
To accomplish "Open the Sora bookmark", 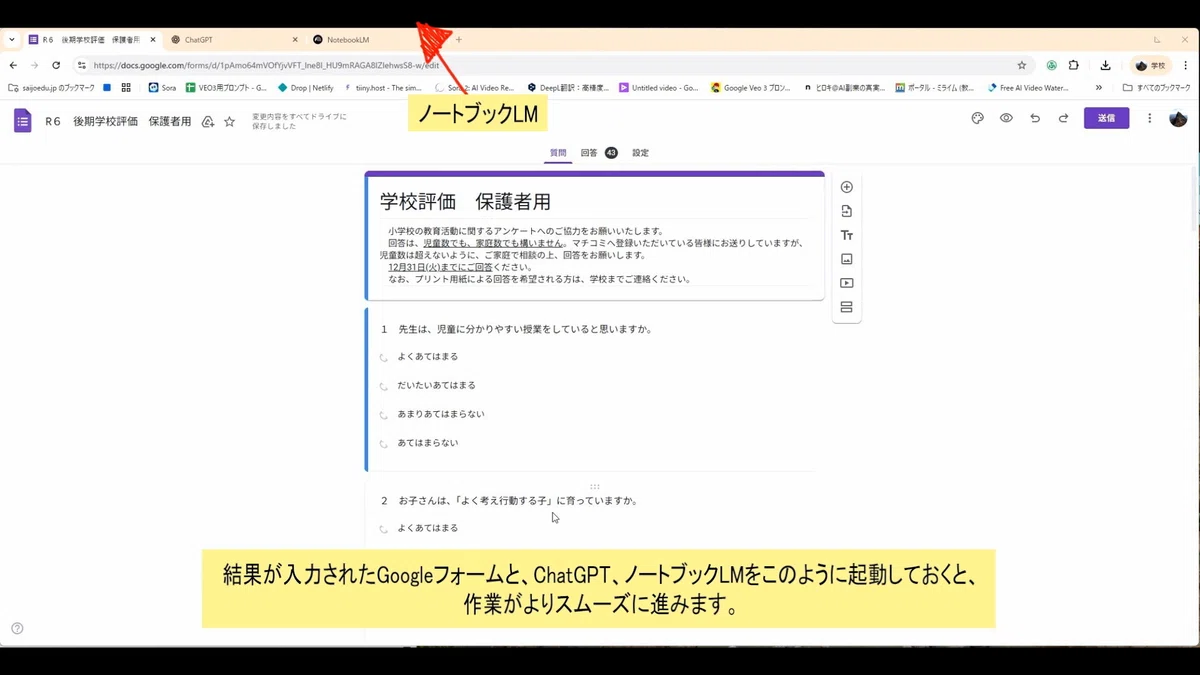I will (x=162, y=88).
